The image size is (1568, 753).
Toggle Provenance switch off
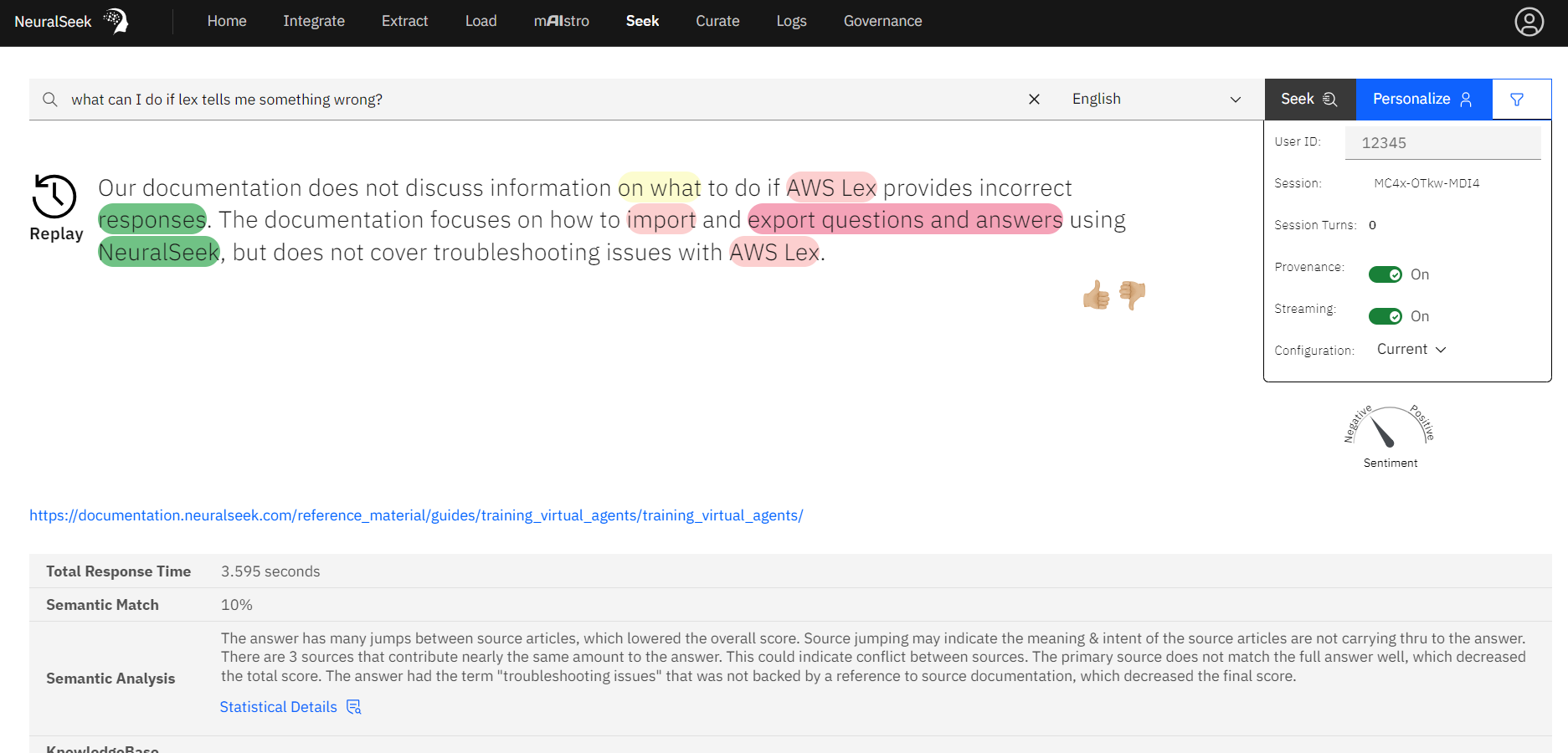coord(1385,274)
